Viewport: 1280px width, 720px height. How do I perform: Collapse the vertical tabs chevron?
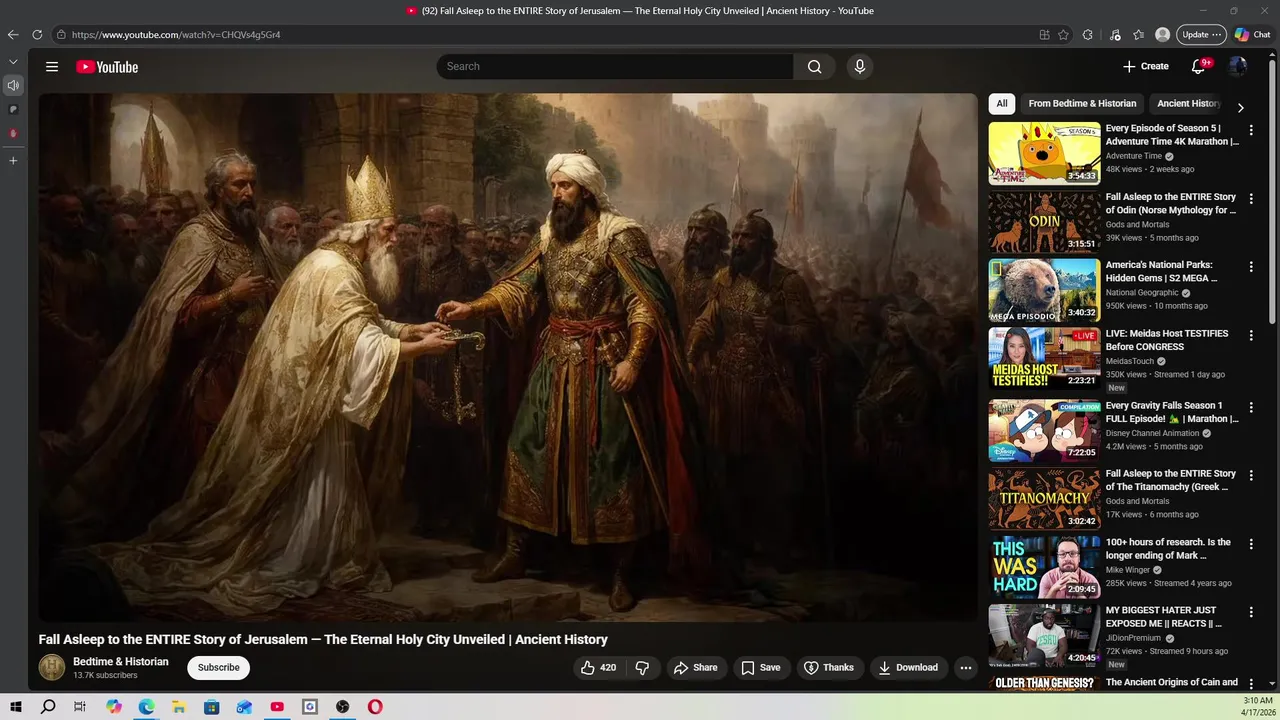pos(13,62)
